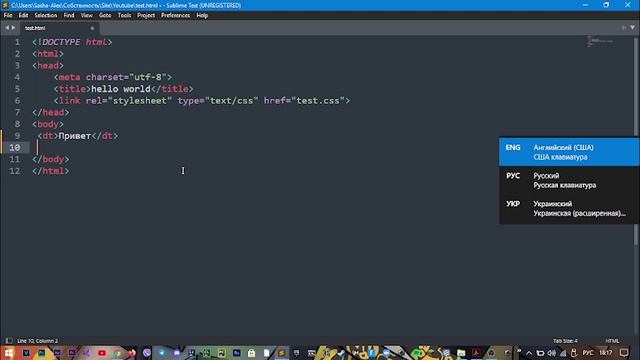Click the taskbar clock
This screenshot has height=360, width=640.
[606, 353]
